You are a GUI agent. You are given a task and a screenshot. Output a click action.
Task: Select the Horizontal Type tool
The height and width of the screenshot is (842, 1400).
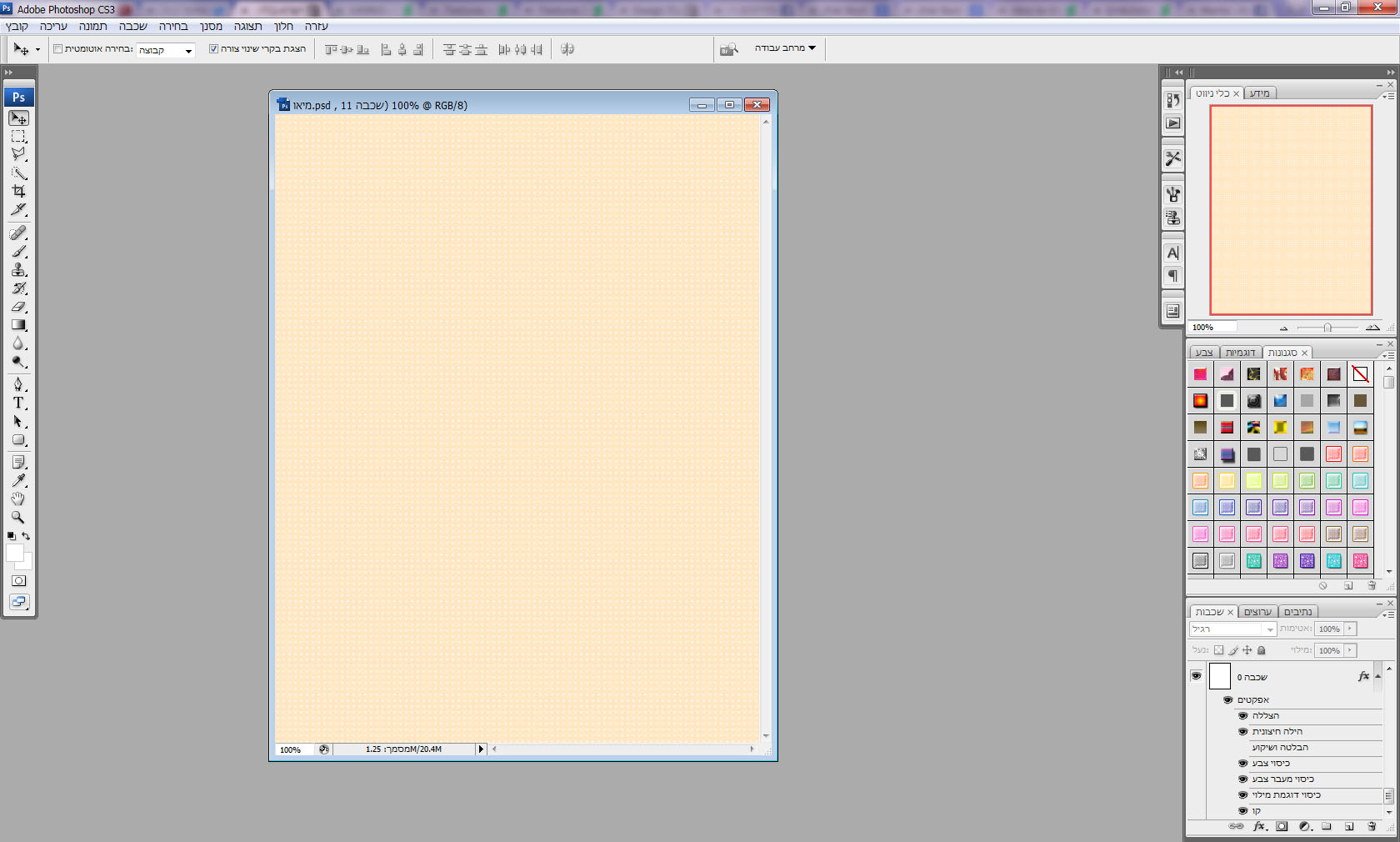pos(18,403)
